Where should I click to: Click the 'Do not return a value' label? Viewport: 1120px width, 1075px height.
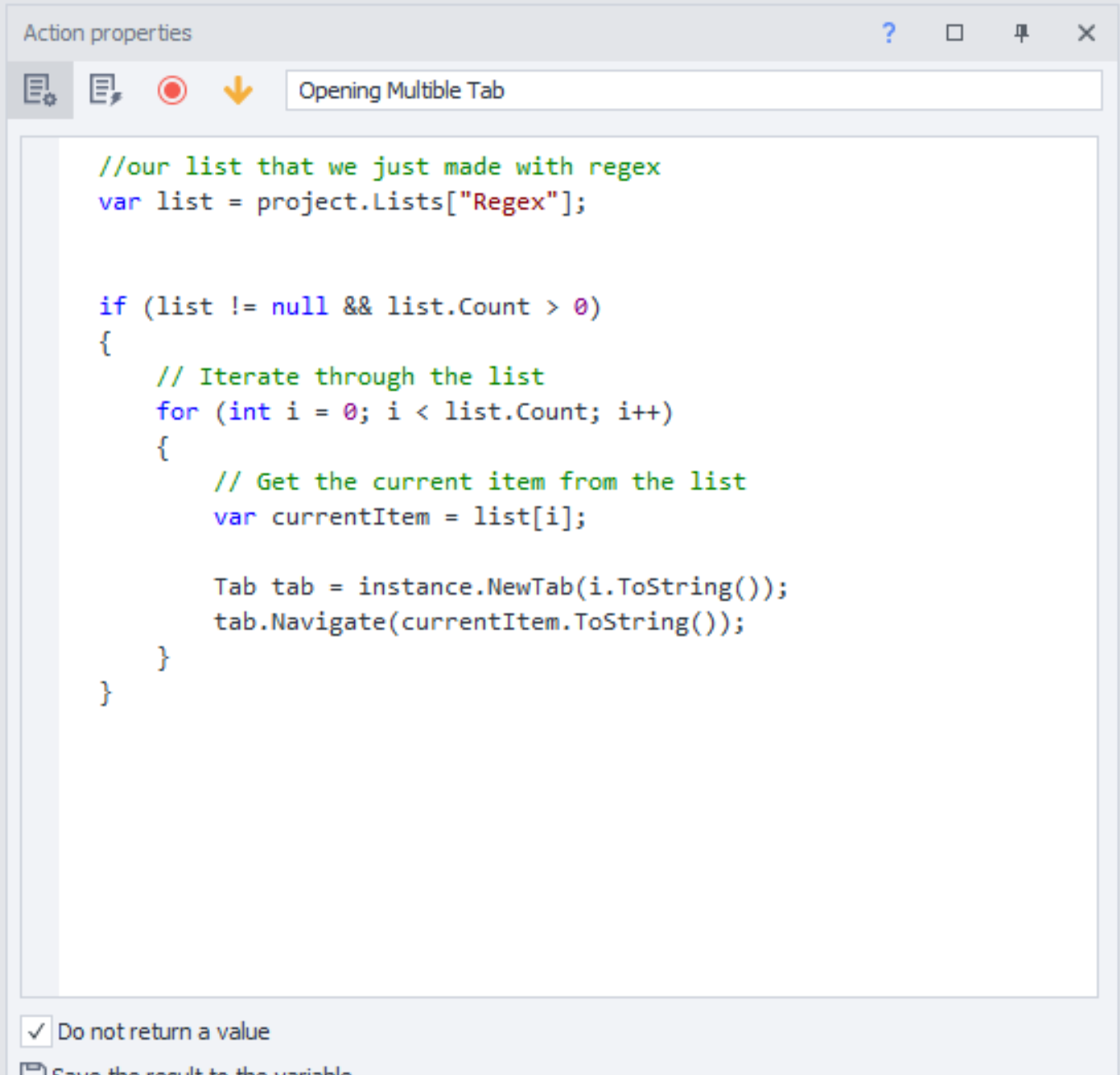tap(163, 1031)
